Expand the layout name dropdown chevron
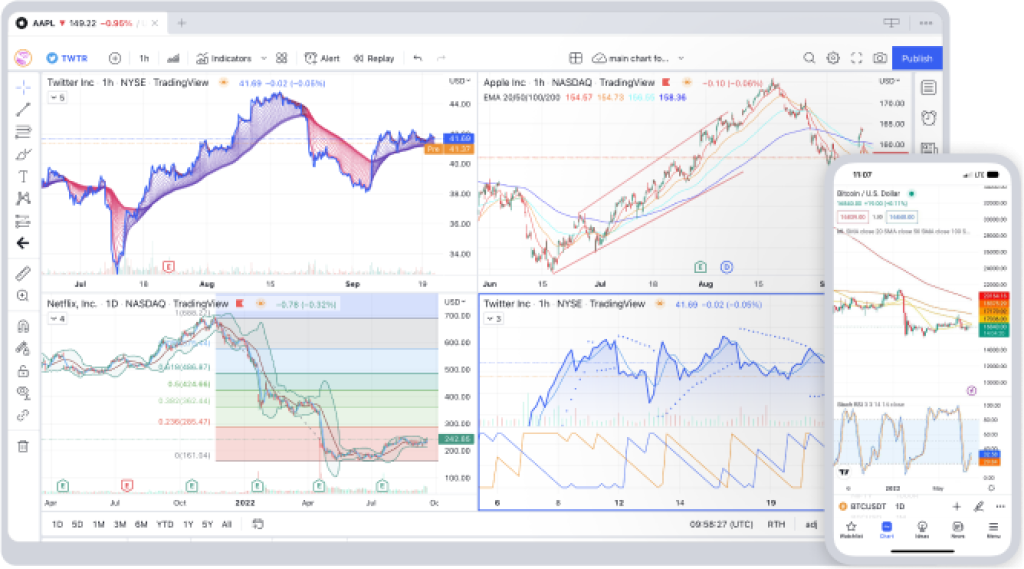Screen dimensions: 1024x569 [x=681, y=58]
